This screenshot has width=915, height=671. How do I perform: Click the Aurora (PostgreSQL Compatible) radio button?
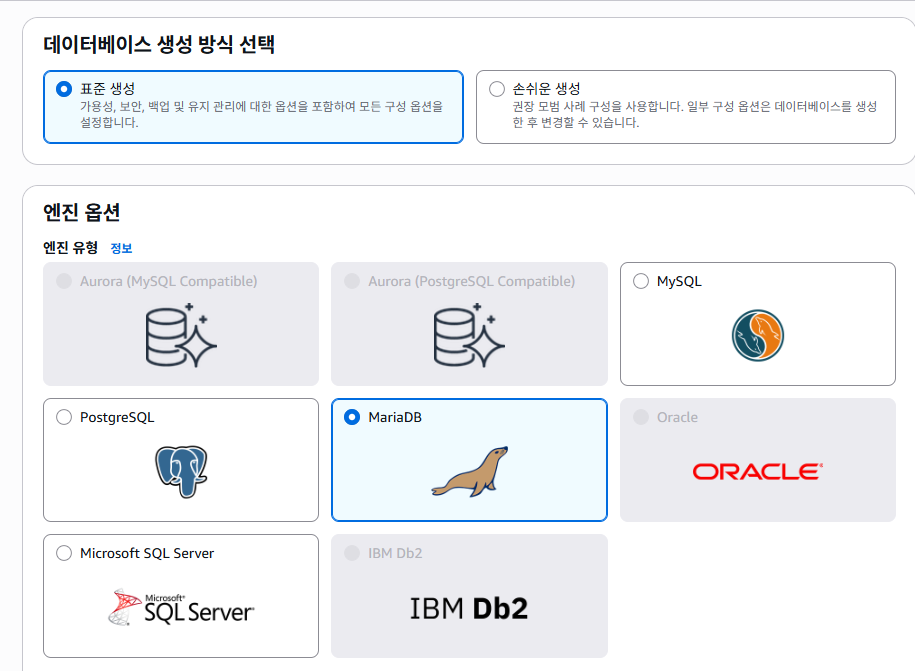point(352,281)
